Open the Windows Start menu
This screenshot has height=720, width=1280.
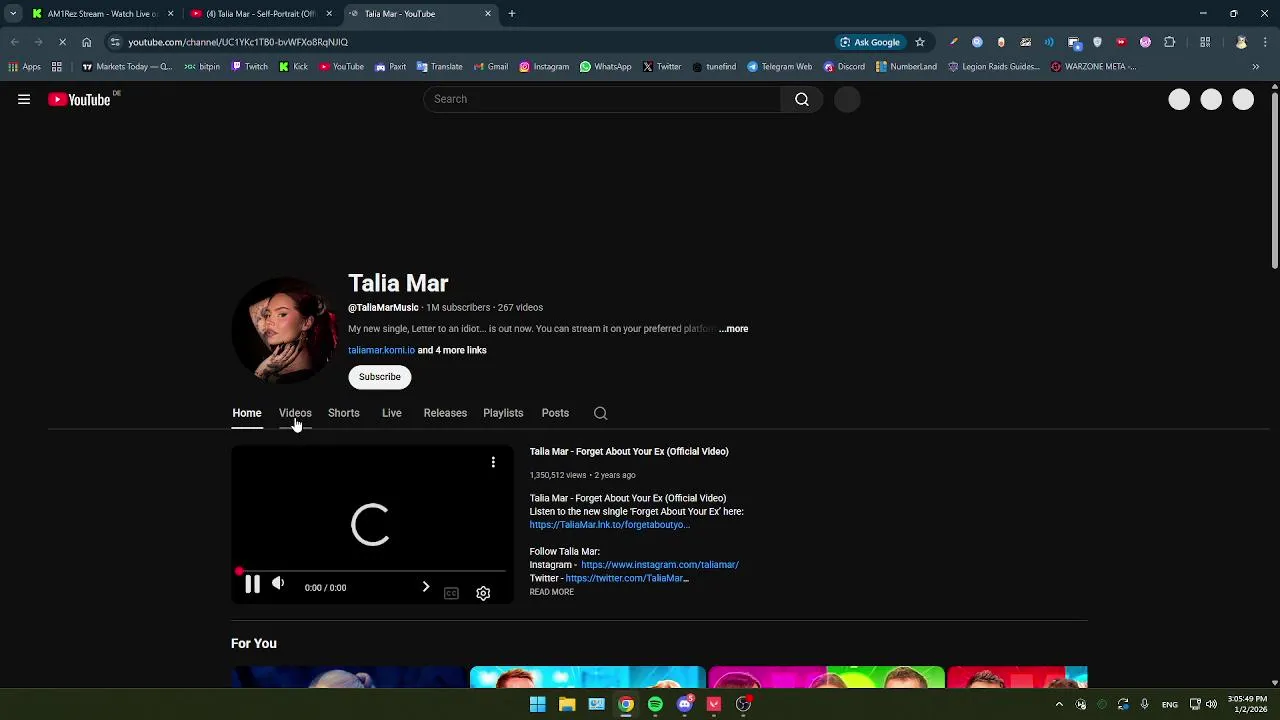pyautogui.click(x=537, y=704)
